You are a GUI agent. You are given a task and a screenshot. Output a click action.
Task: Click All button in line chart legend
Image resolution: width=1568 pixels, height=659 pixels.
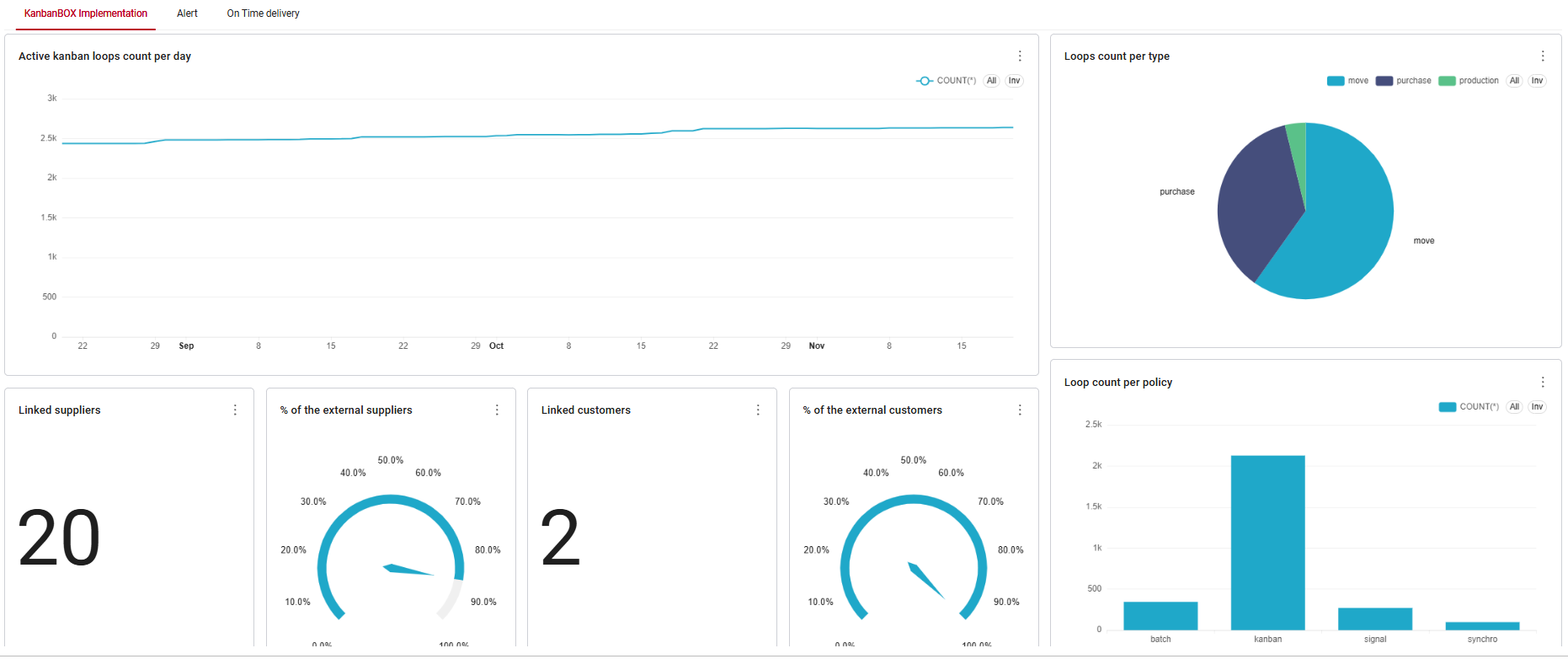(x=991, y=81)
